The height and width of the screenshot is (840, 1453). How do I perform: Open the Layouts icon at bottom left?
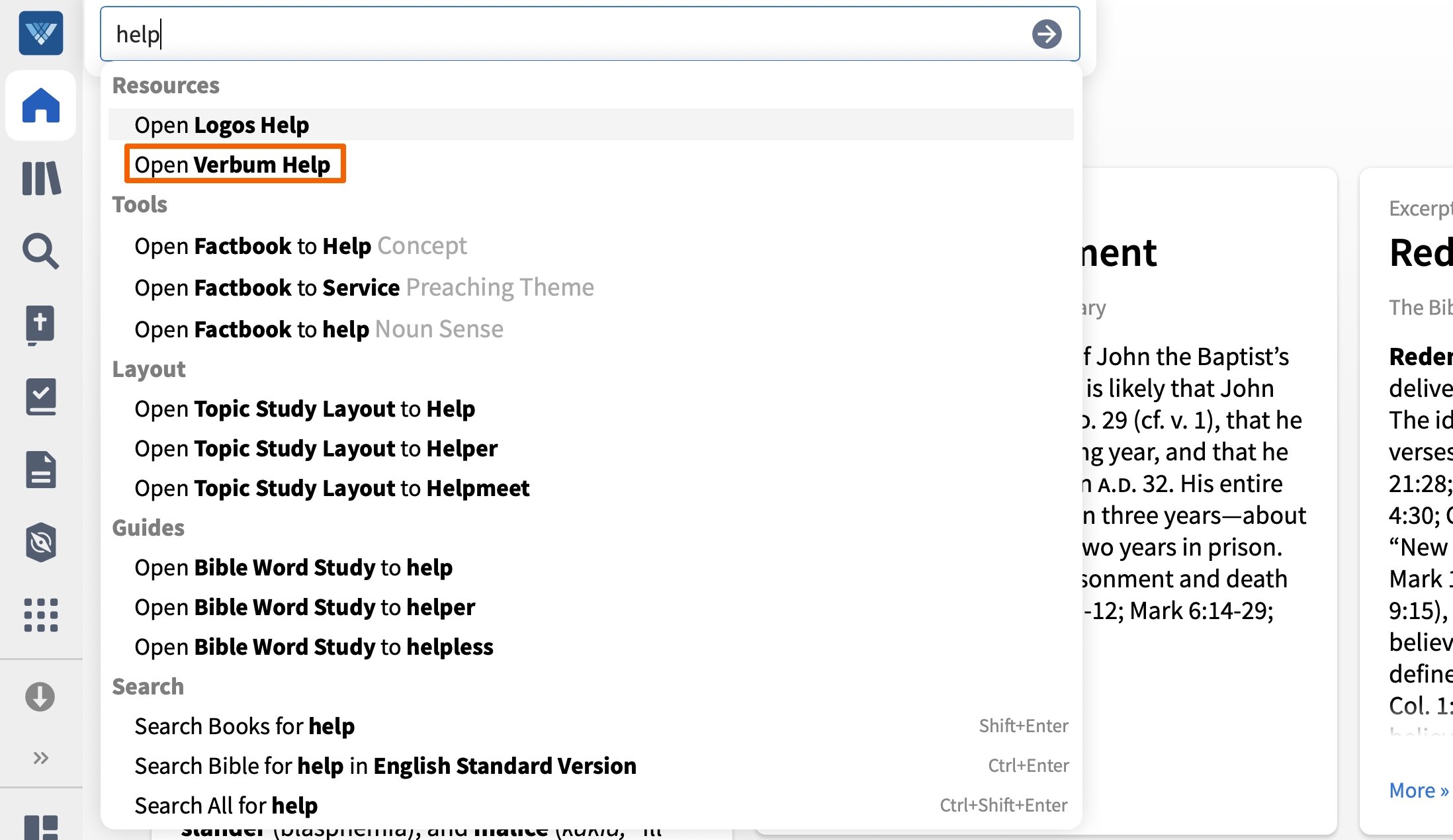41,825
